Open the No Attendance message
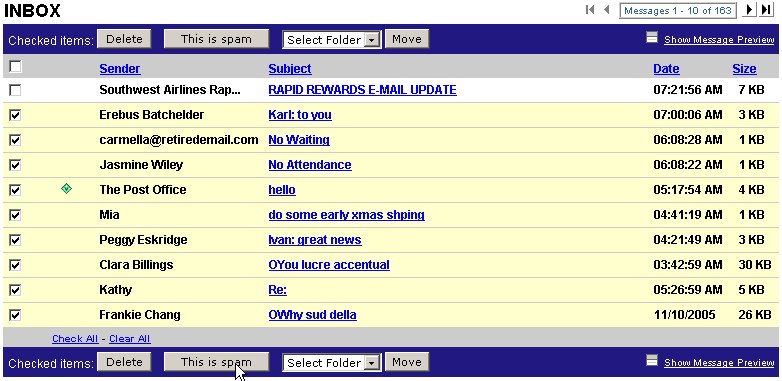 [x=310, y=165]
